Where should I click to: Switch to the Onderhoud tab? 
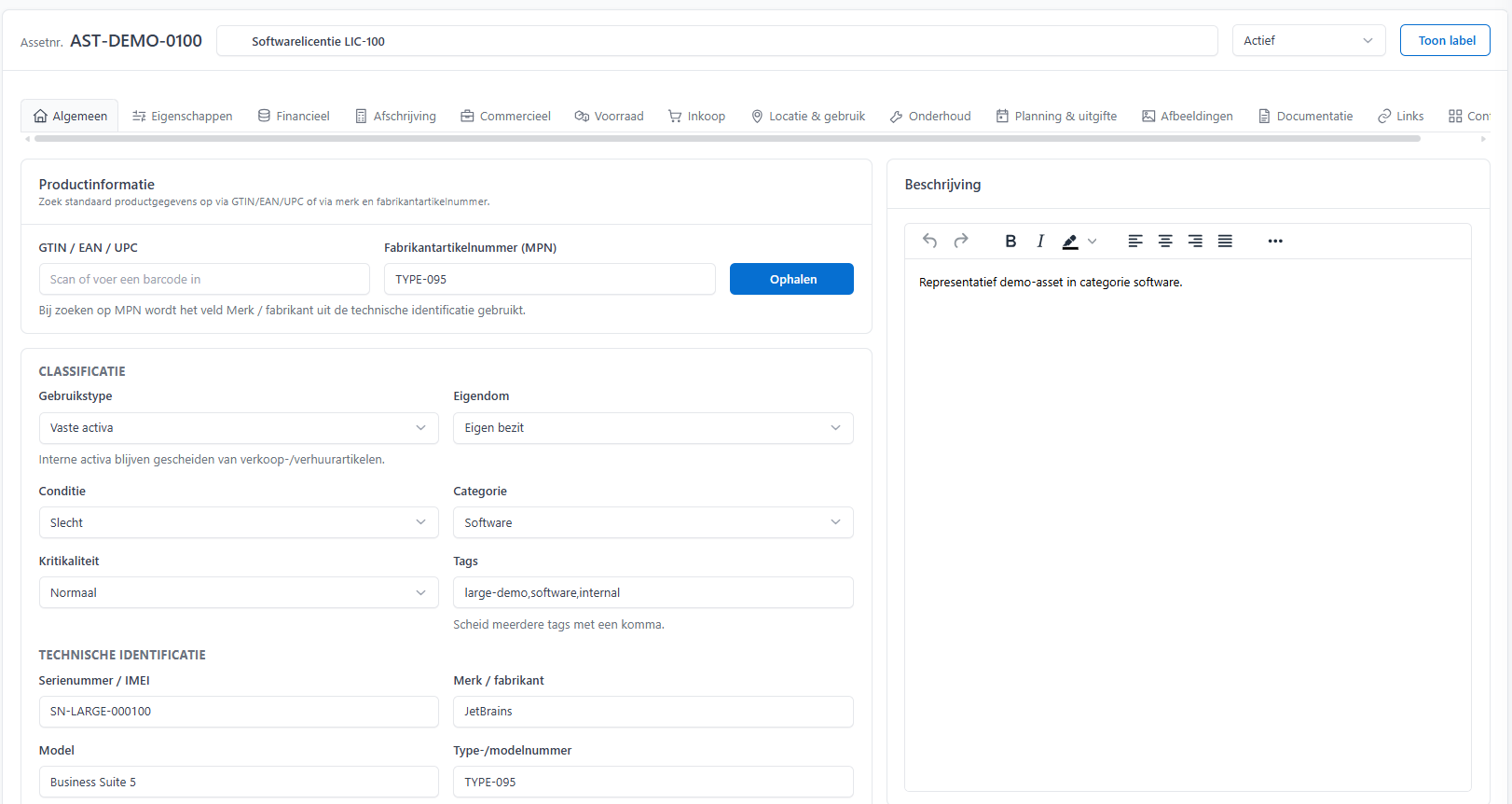[930, 116]
